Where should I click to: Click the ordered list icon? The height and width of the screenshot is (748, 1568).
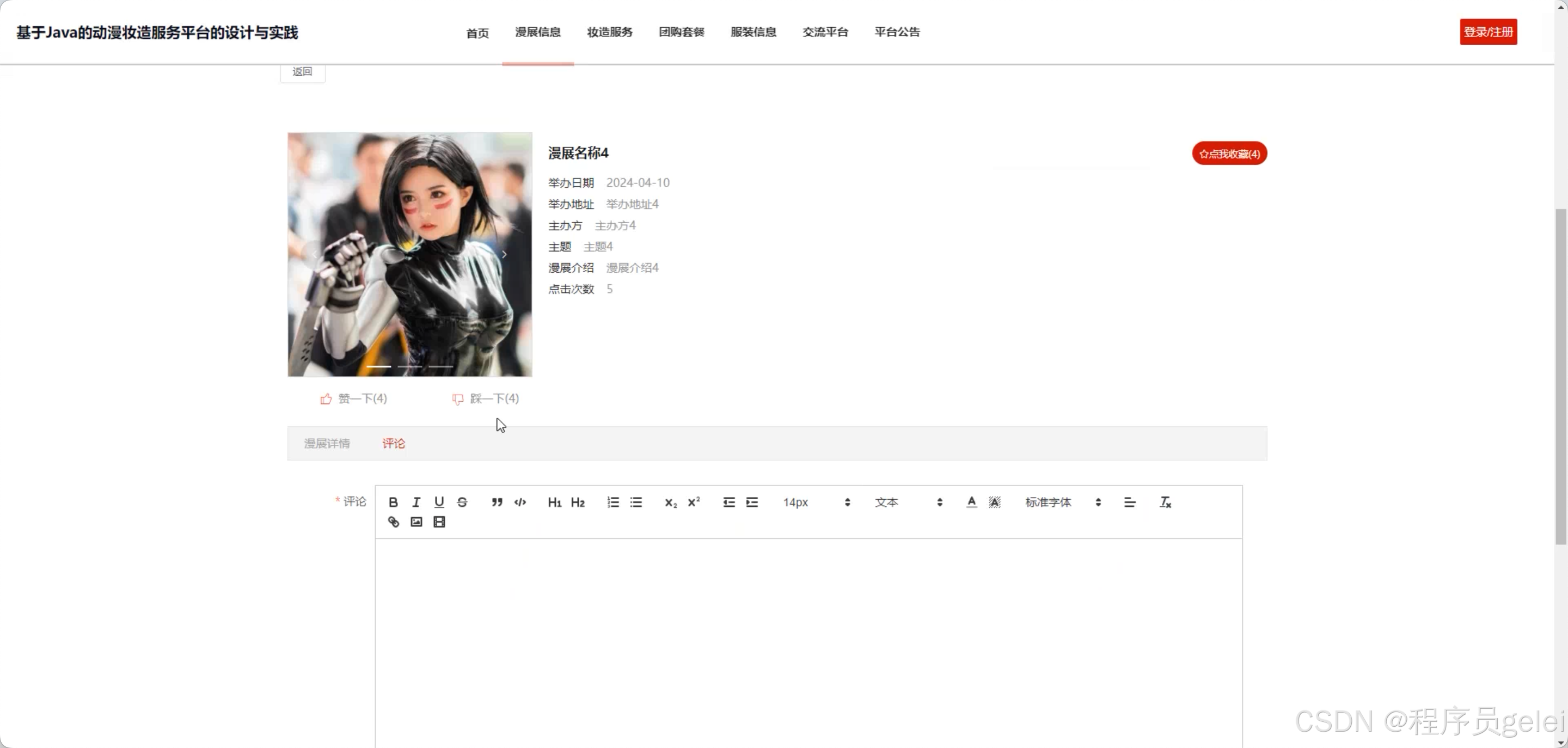coord(613,502)
